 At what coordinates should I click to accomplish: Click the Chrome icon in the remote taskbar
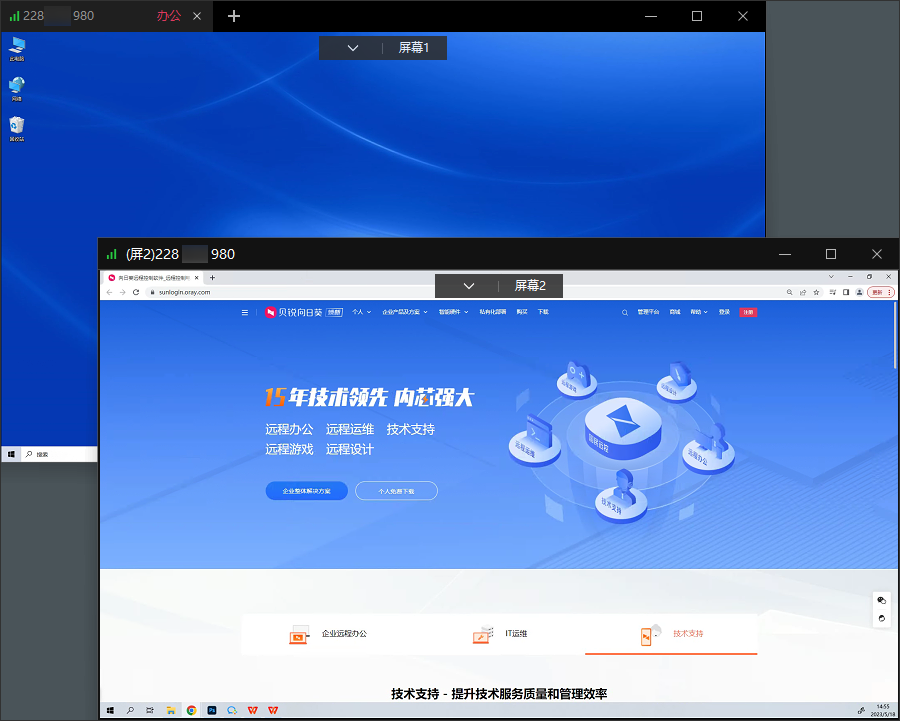click(191, 710)
